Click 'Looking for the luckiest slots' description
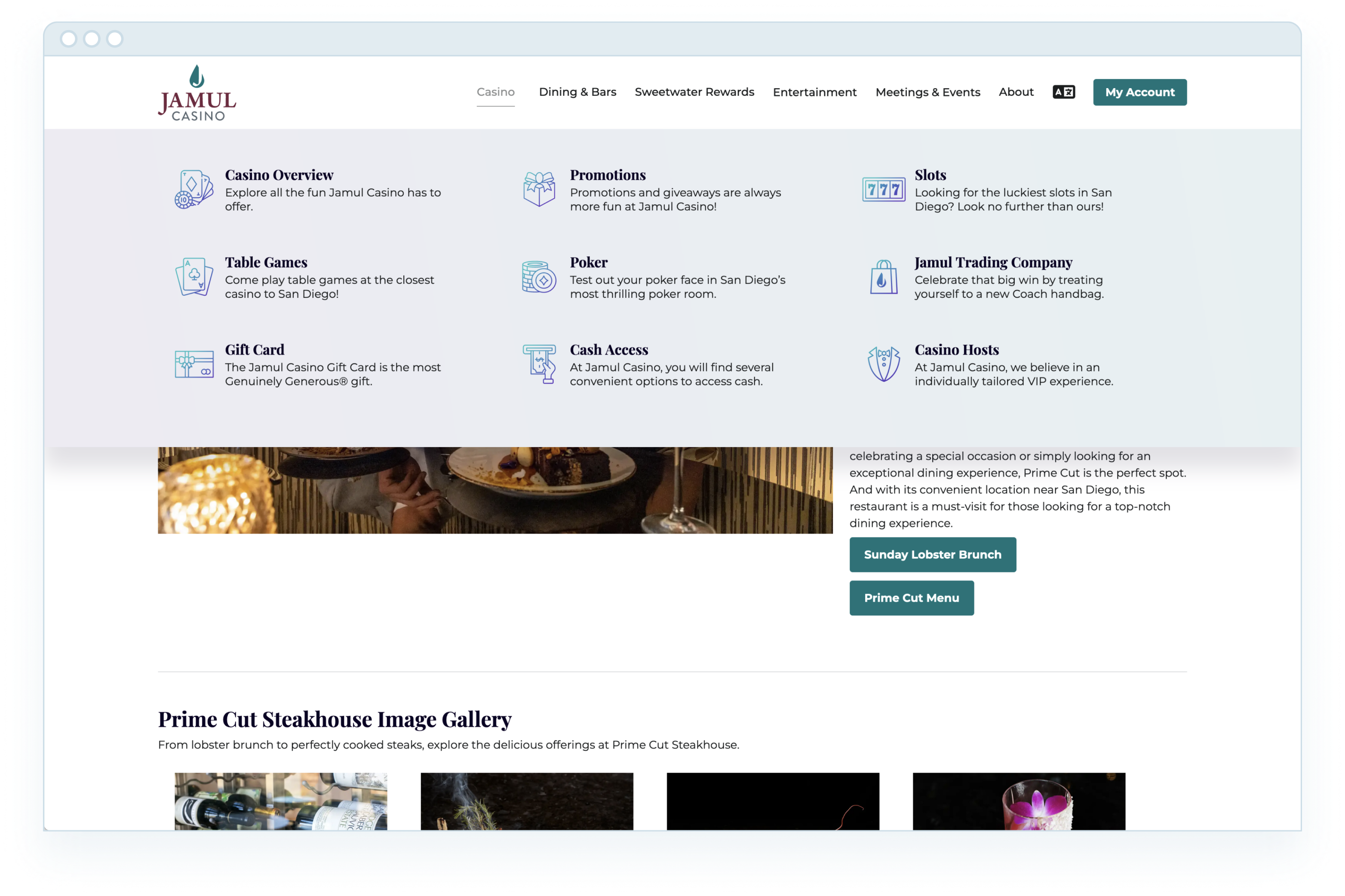Viewport: 1345px width, 896px height. (1013, 199)
